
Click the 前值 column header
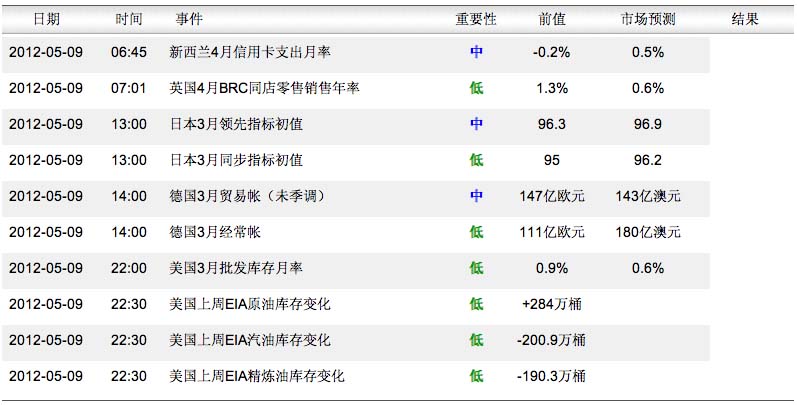(x=552, y=19)
